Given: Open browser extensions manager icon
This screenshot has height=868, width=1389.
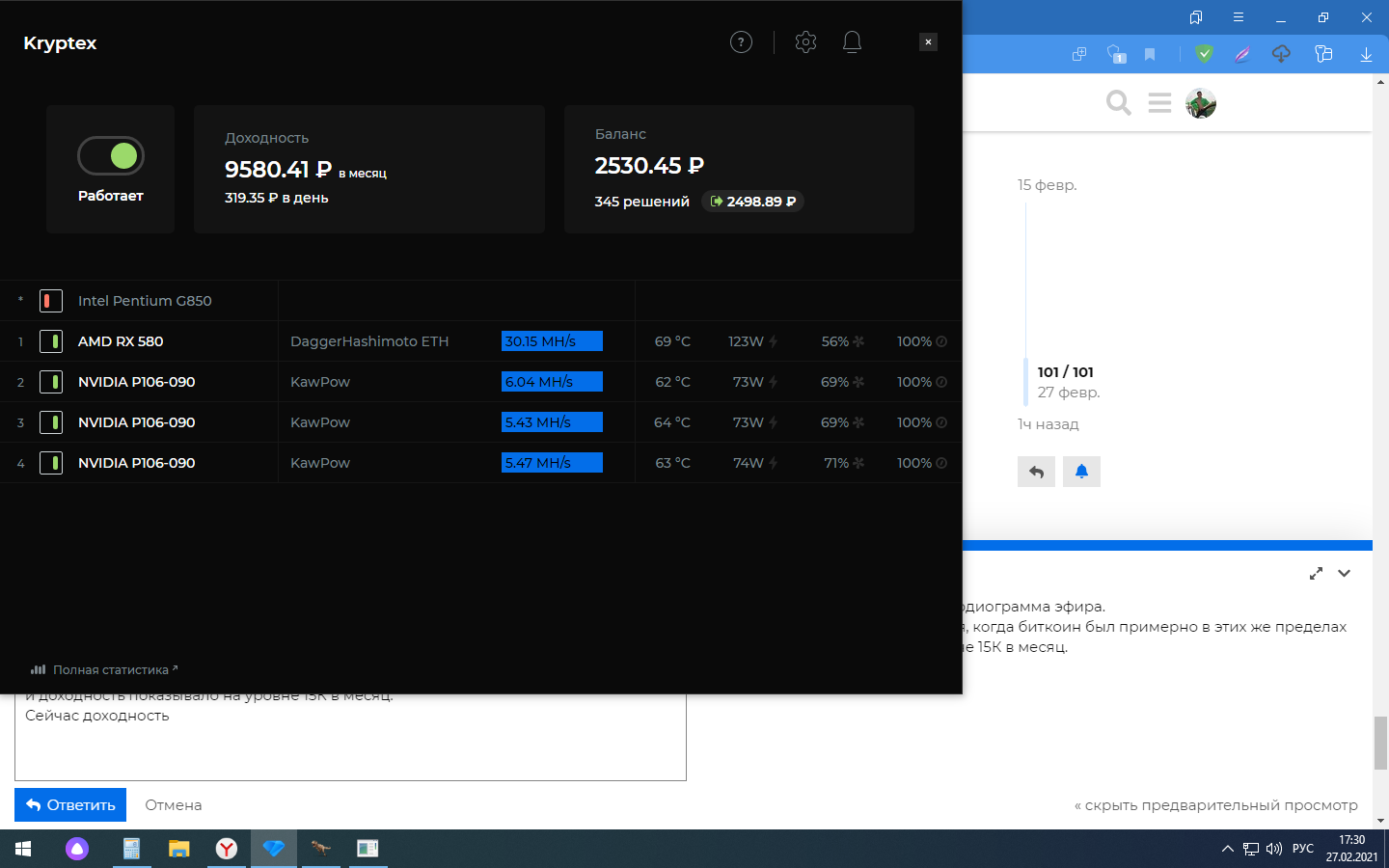Looking at the screenshot, I should [x=1323, y=54].
